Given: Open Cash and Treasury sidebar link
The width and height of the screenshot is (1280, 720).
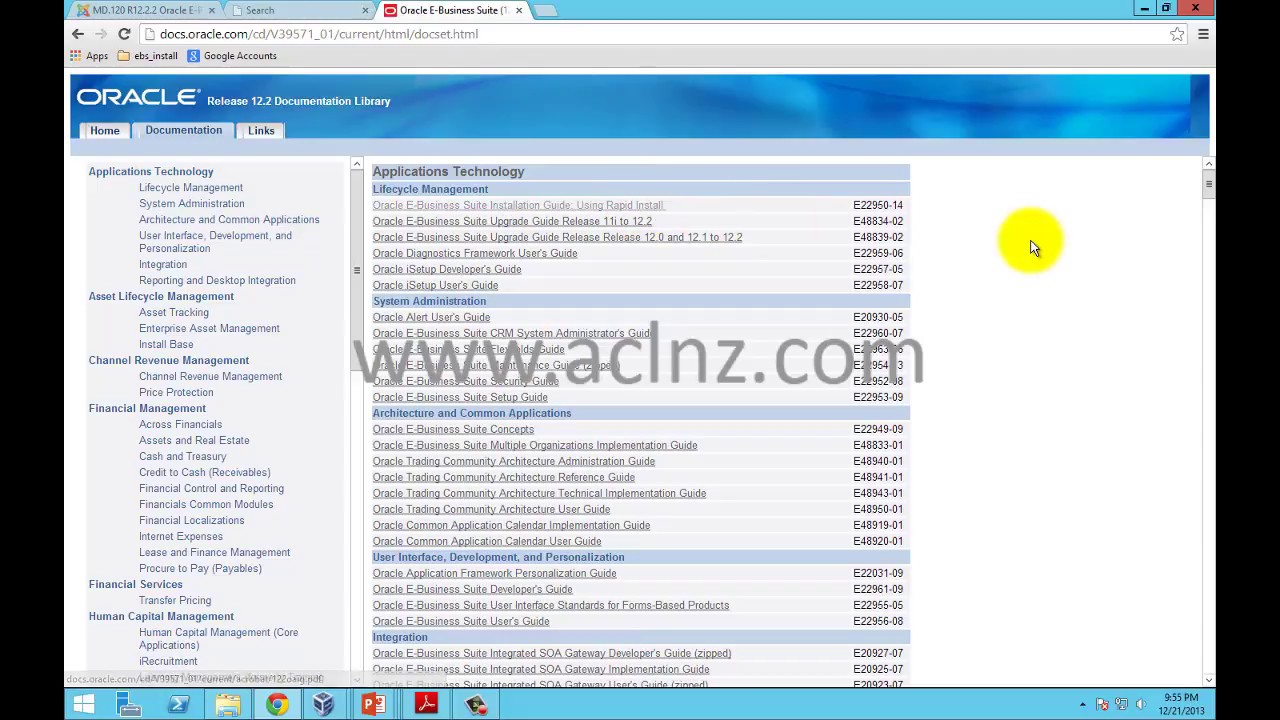Looking at the screenshot, I should point(183,457).
